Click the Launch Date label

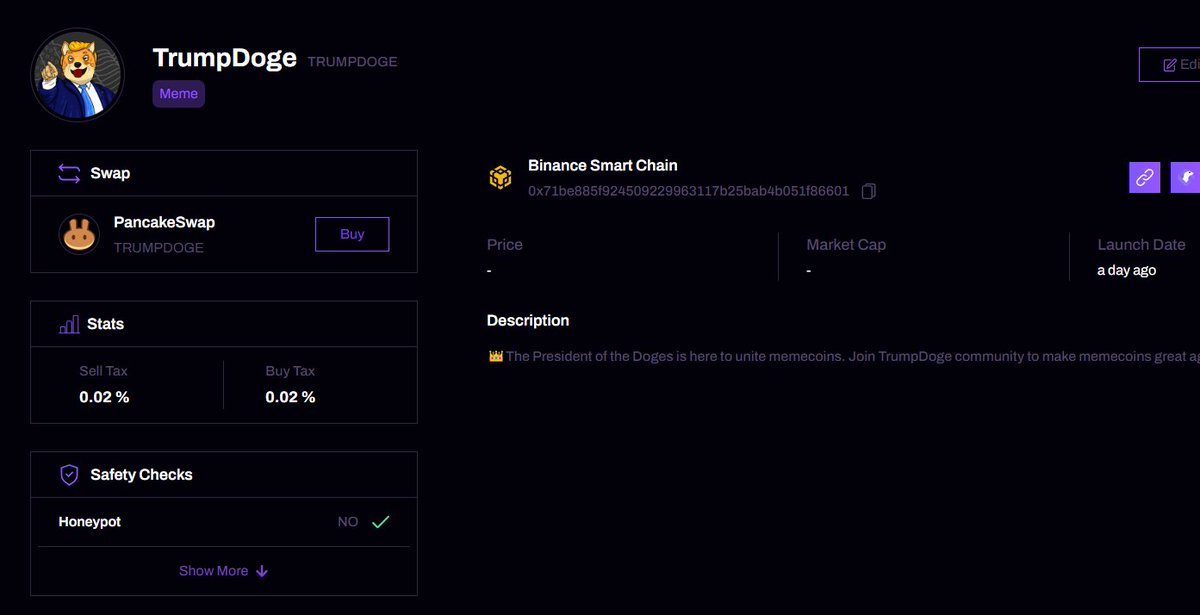1141,245
